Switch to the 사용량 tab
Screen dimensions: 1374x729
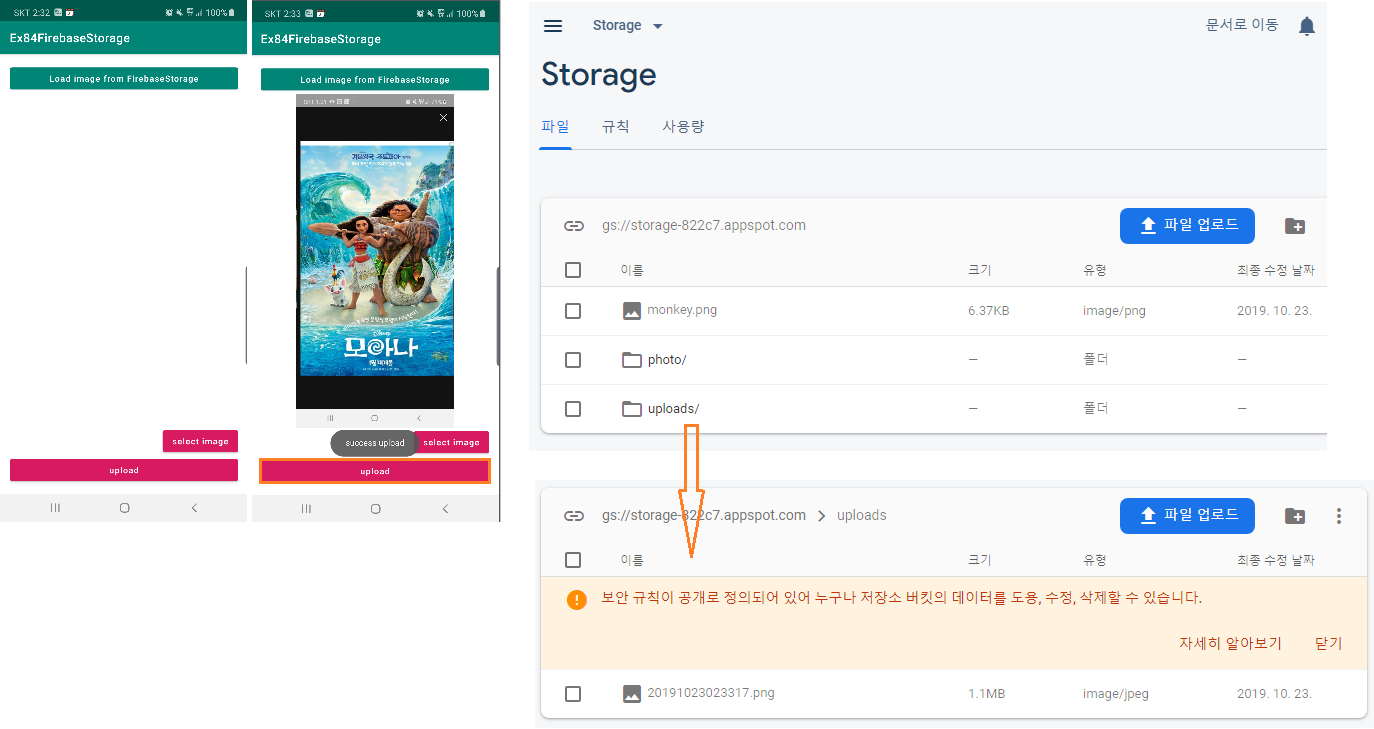(x=683, y=127)
